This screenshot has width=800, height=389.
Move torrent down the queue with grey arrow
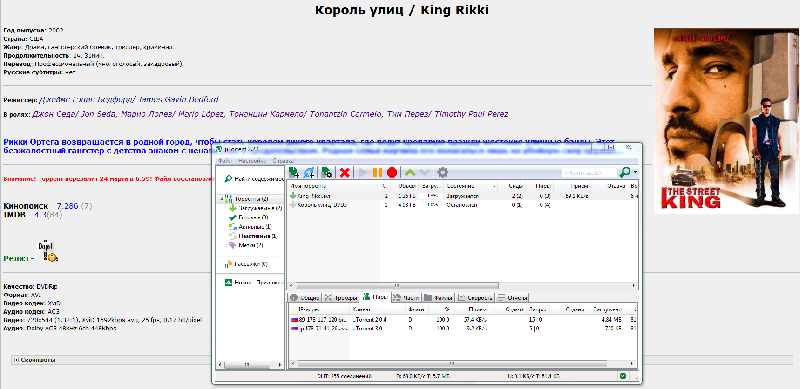424,173
